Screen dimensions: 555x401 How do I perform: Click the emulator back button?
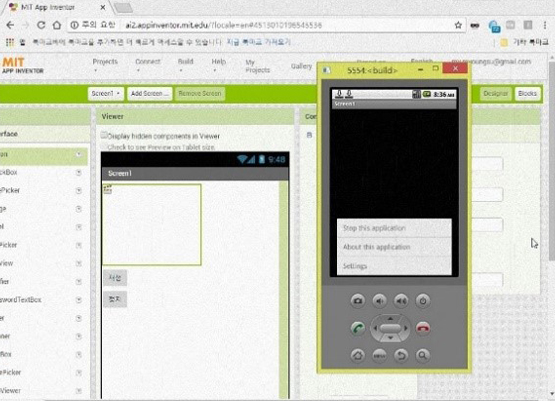(x=401, y=355)
